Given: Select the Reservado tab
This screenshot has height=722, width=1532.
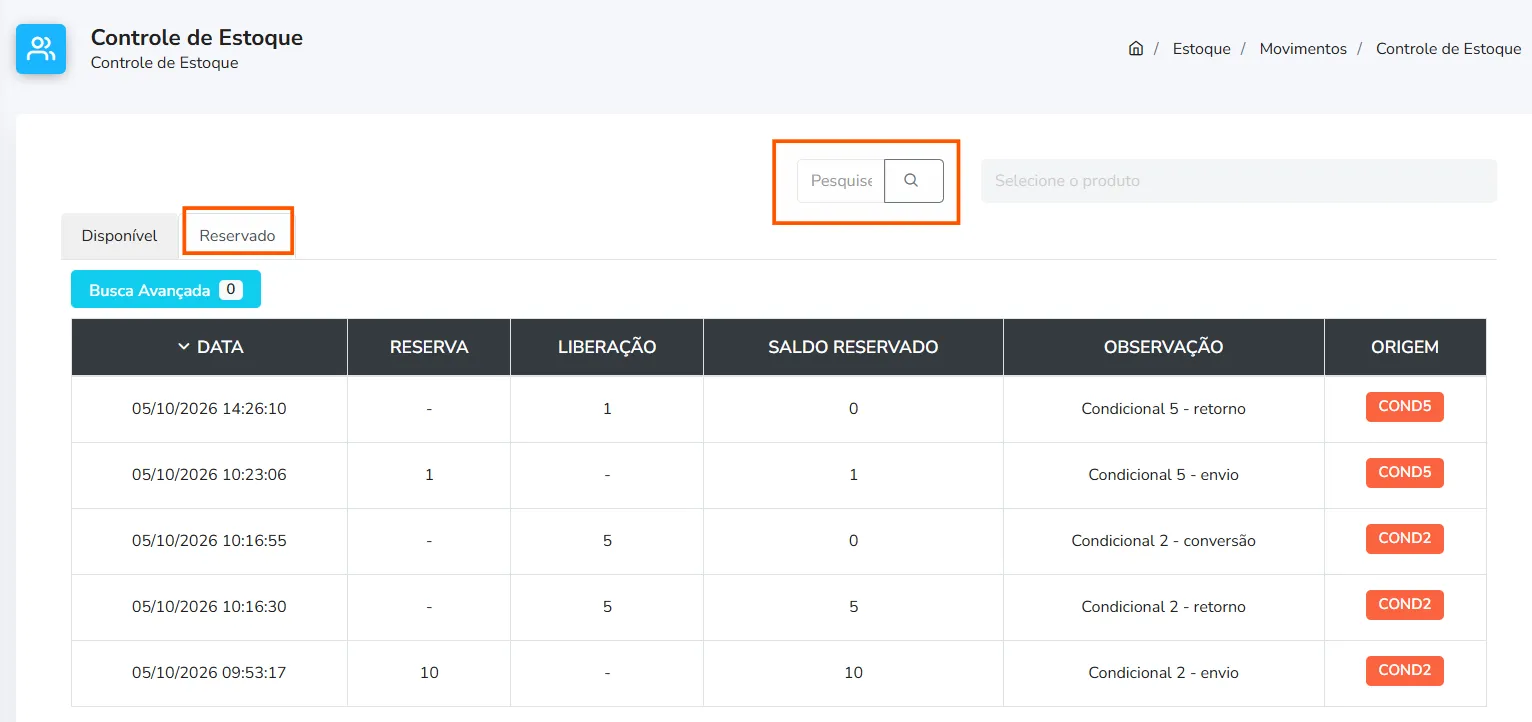Looking at the screenshot, I should pos(238,236).
